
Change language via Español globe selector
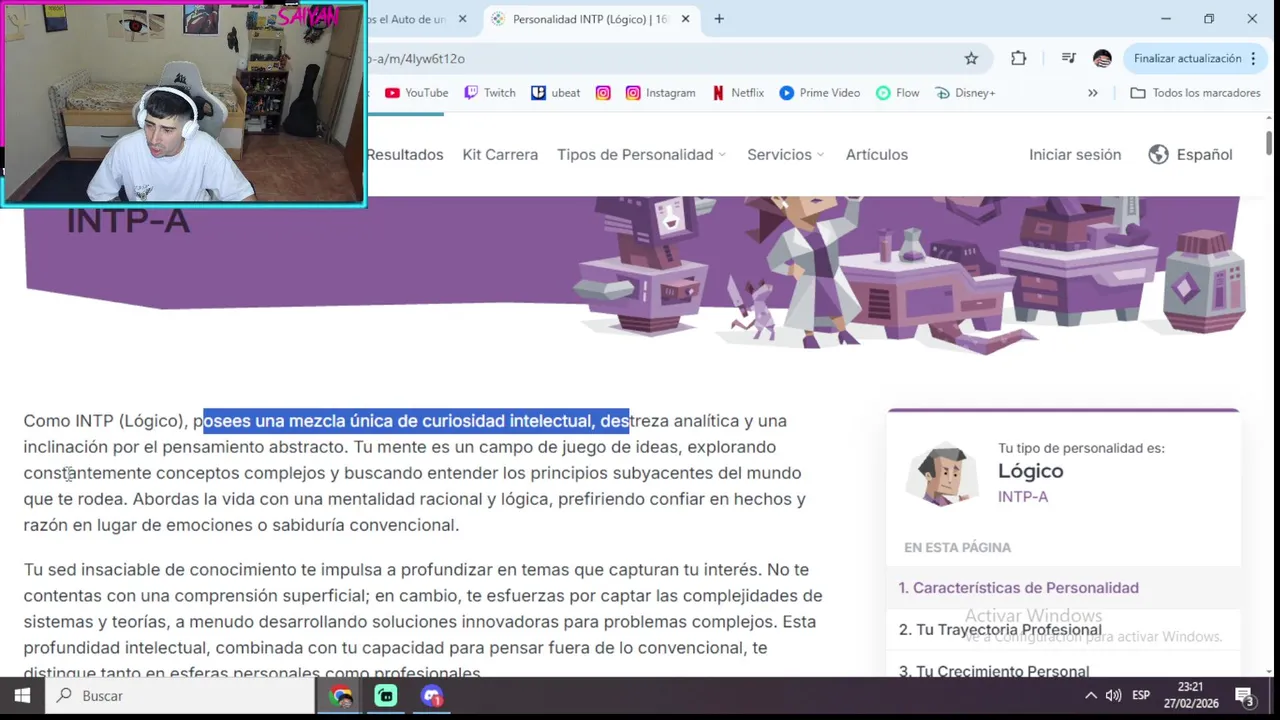pos(1190,155)
